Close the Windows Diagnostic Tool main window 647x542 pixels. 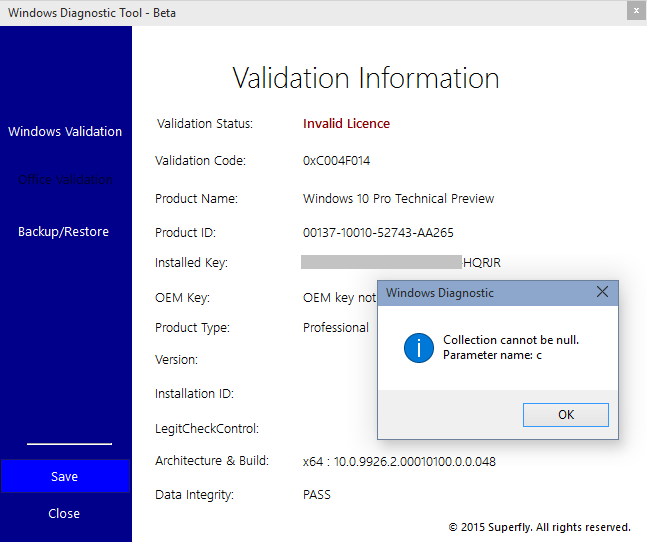635,12
